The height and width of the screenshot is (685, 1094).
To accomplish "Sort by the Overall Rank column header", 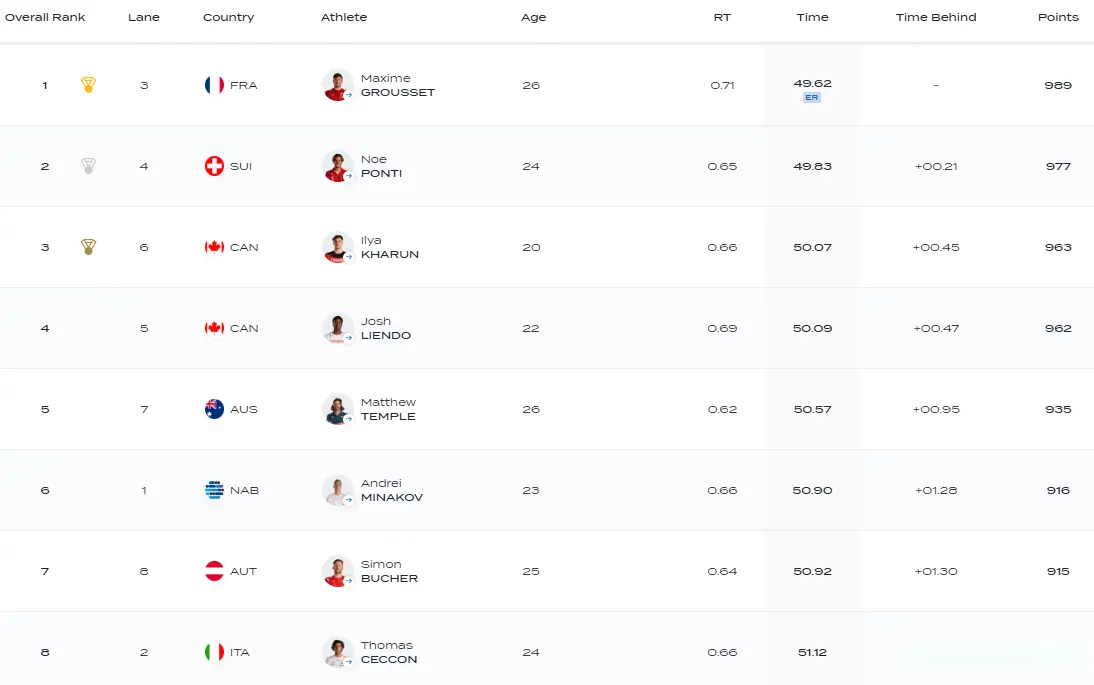I will coord(45,17).
